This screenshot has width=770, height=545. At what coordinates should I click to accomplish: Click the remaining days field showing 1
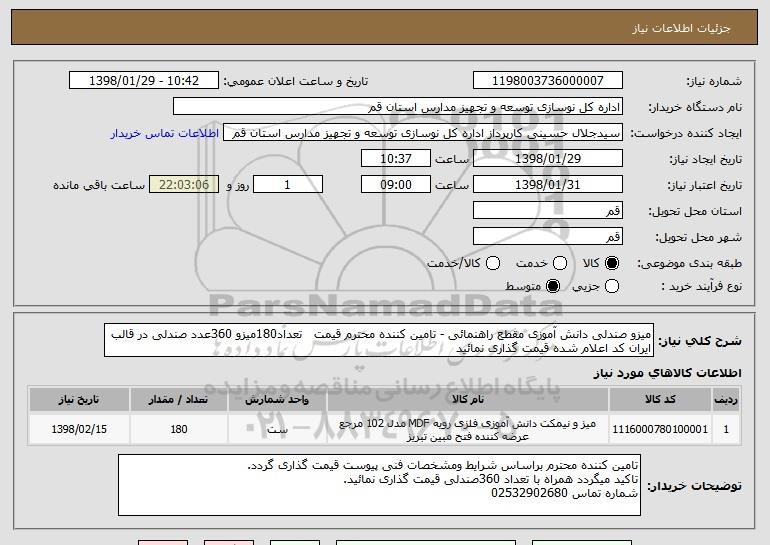[288, 185]
